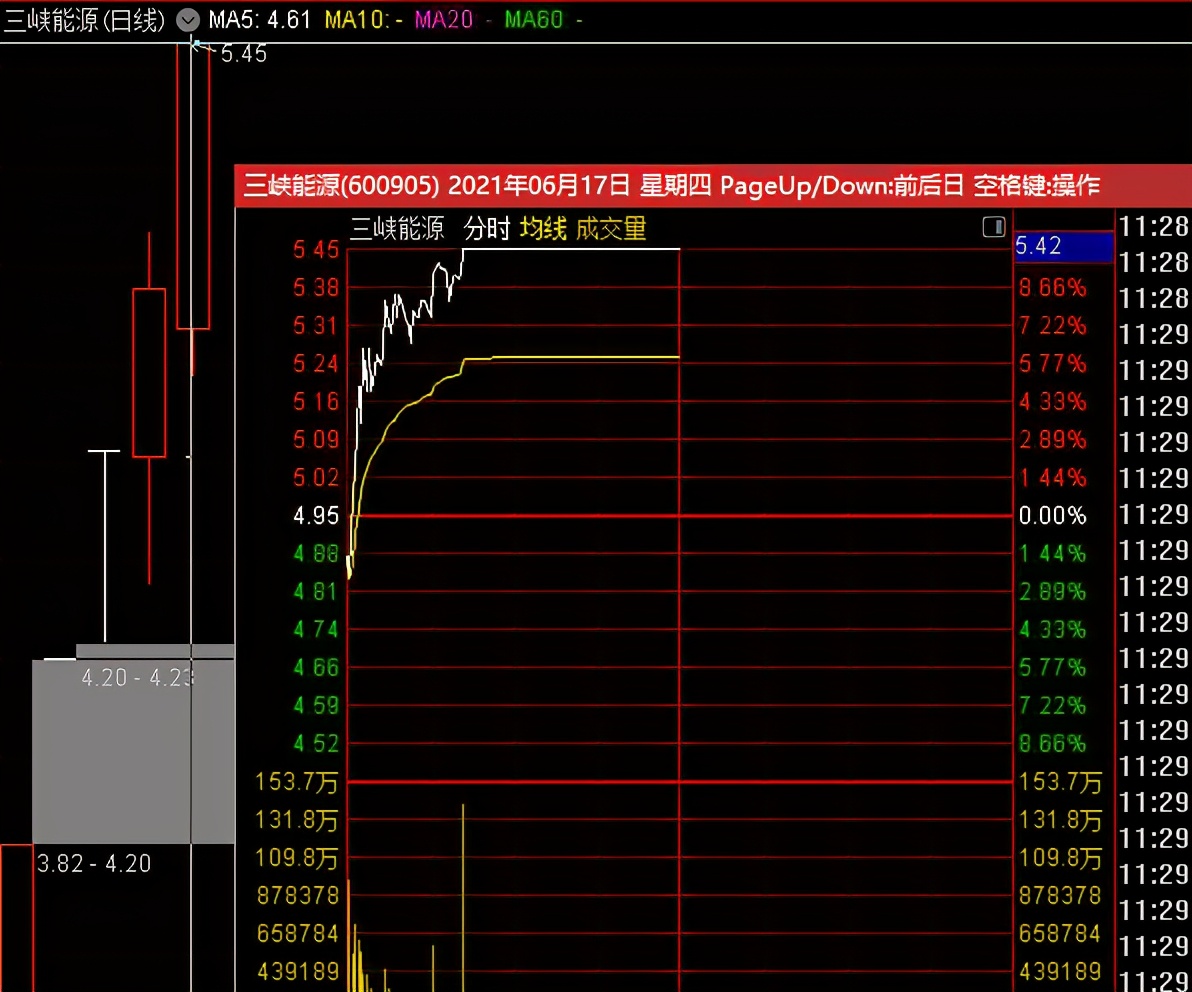This screenshot has width=1192, height=992.
Task: Click the 5.45 high price annotation on daily chart
Action: pos(243,54)
